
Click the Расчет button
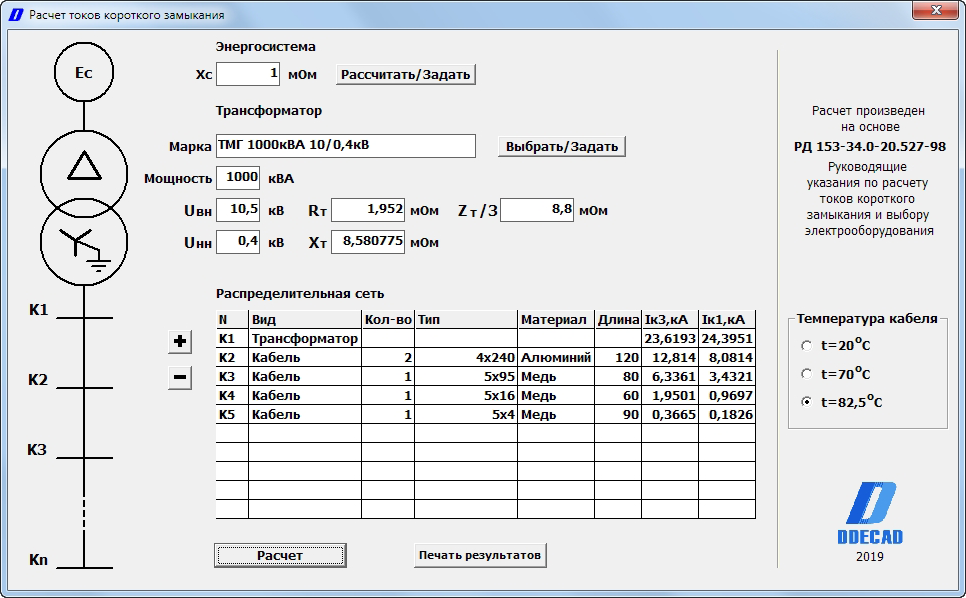280,556
